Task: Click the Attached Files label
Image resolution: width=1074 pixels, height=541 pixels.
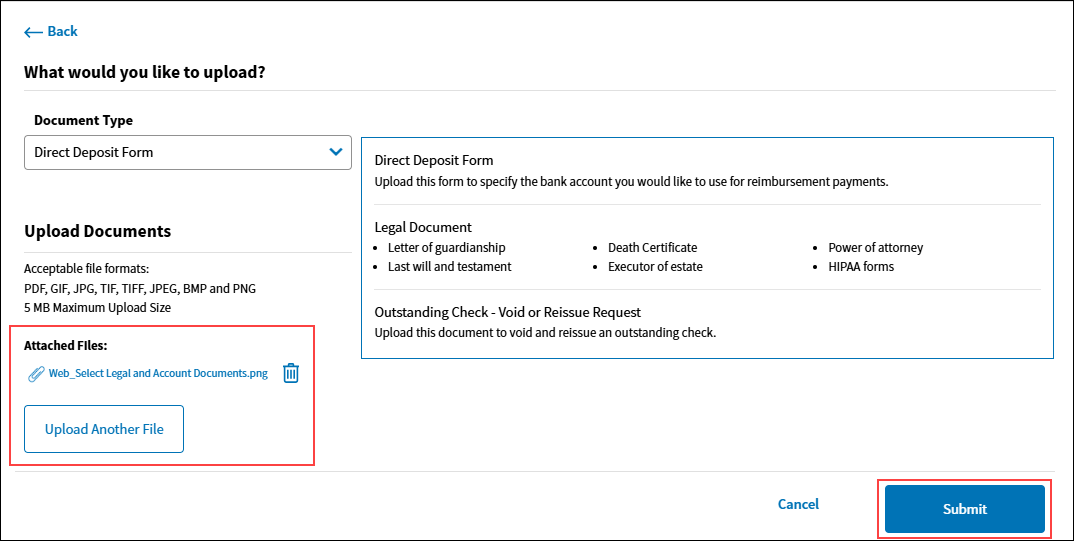Action: [x=66, y=346]
